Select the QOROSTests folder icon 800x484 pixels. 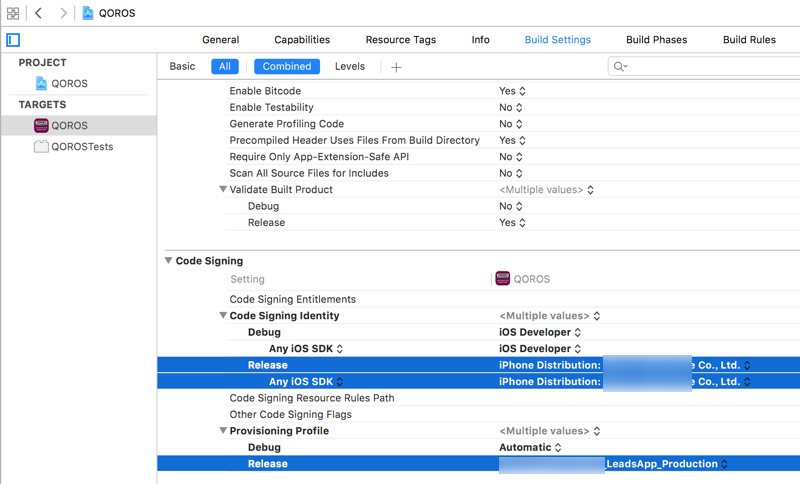pos(41,146)
